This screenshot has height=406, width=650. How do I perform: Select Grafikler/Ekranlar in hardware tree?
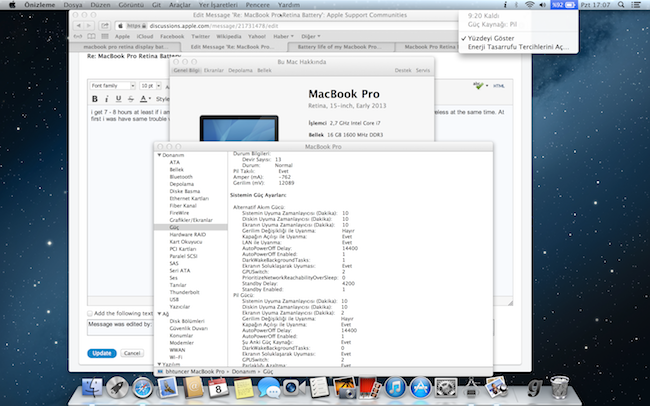point(191,220)
